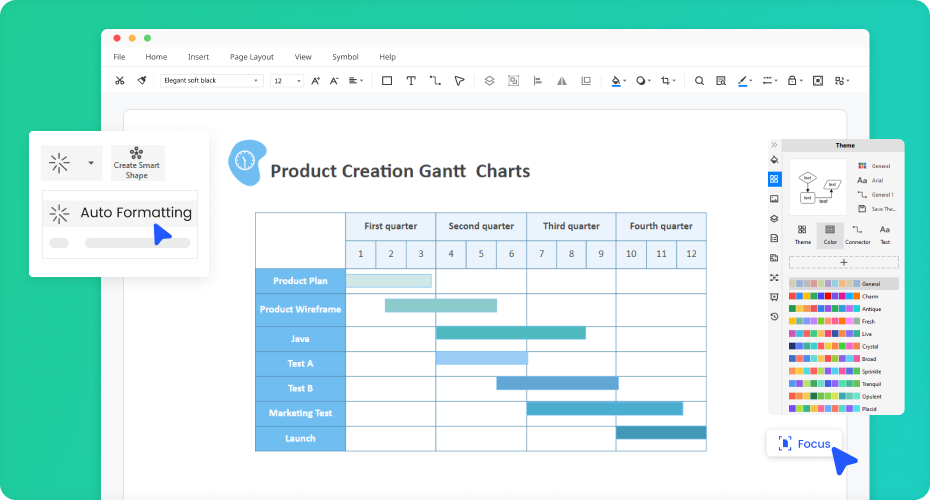Image resolution: width=930 pixels, height=500 pixels.
Task: Open the Layers icon in right sidebar
Action: pos(774,219)
